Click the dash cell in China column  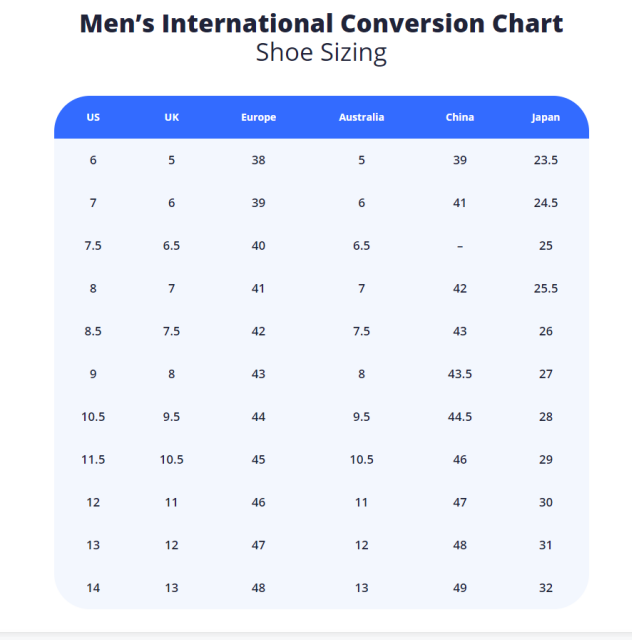coord(460,246)
